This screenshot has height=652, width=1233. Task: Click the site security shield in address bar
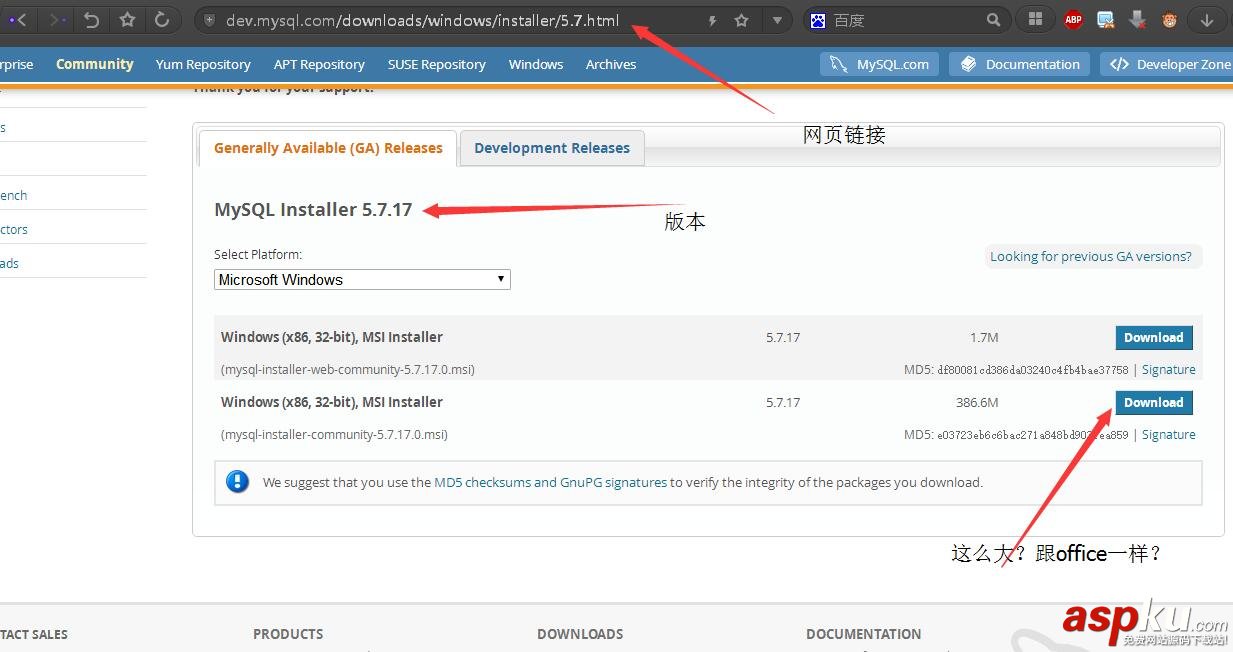209,20
